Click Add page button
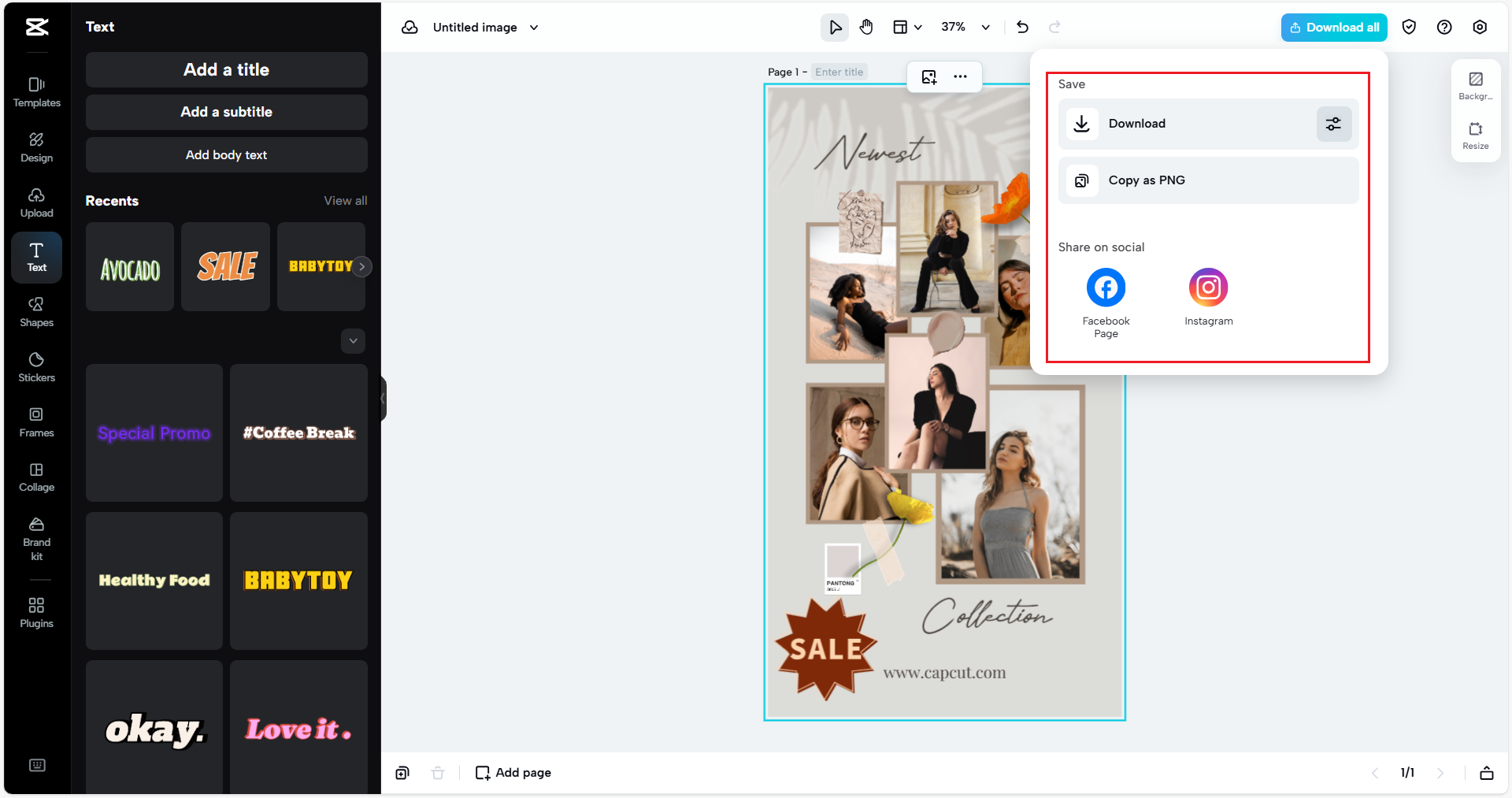The width and height of the screenshot is (1512, 798). tap(513, 773)
